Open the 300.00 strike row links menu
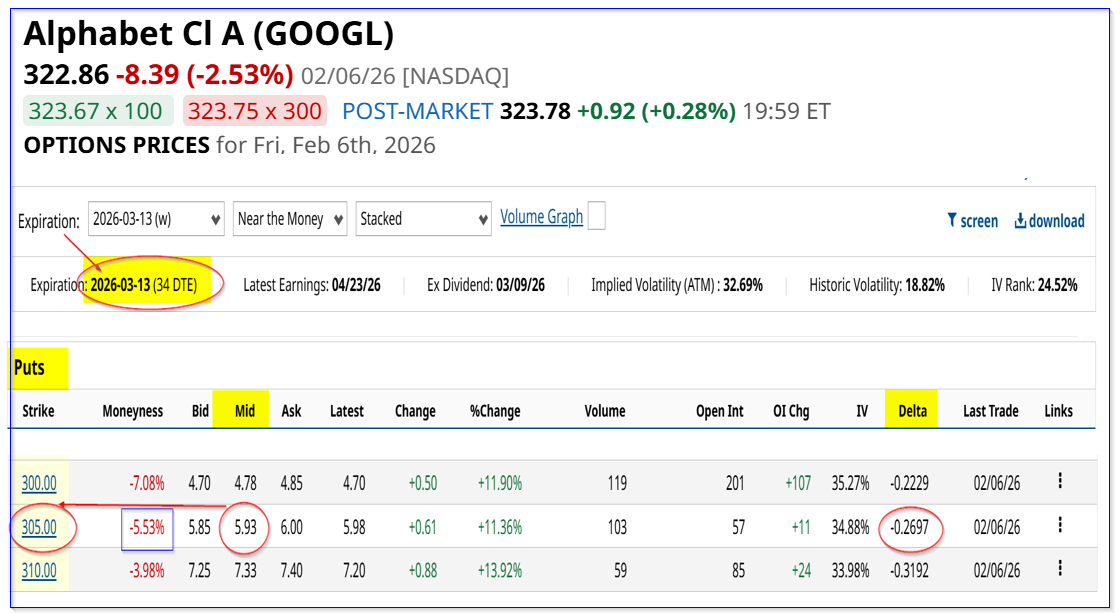 click(1059, 482)
